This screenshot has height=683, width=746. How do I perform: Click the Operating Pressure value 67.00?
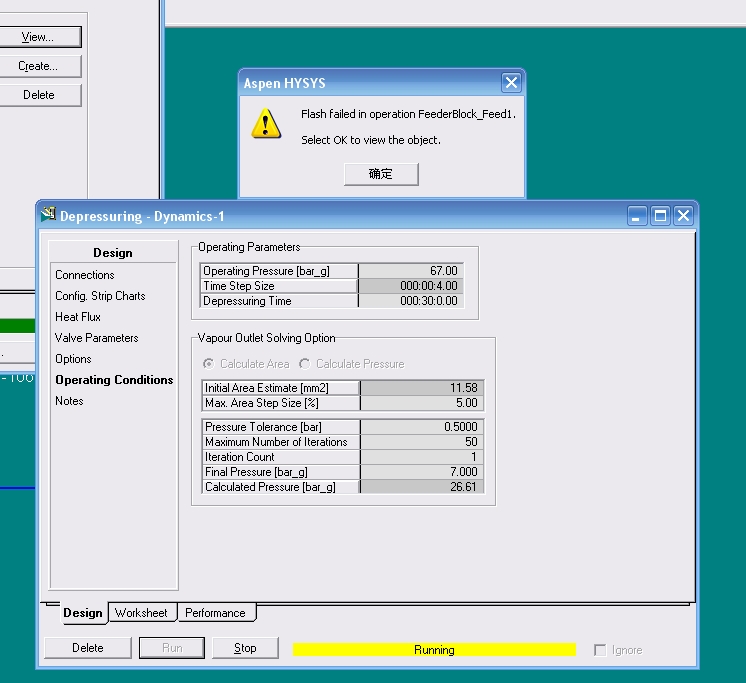tap(412, 271)
